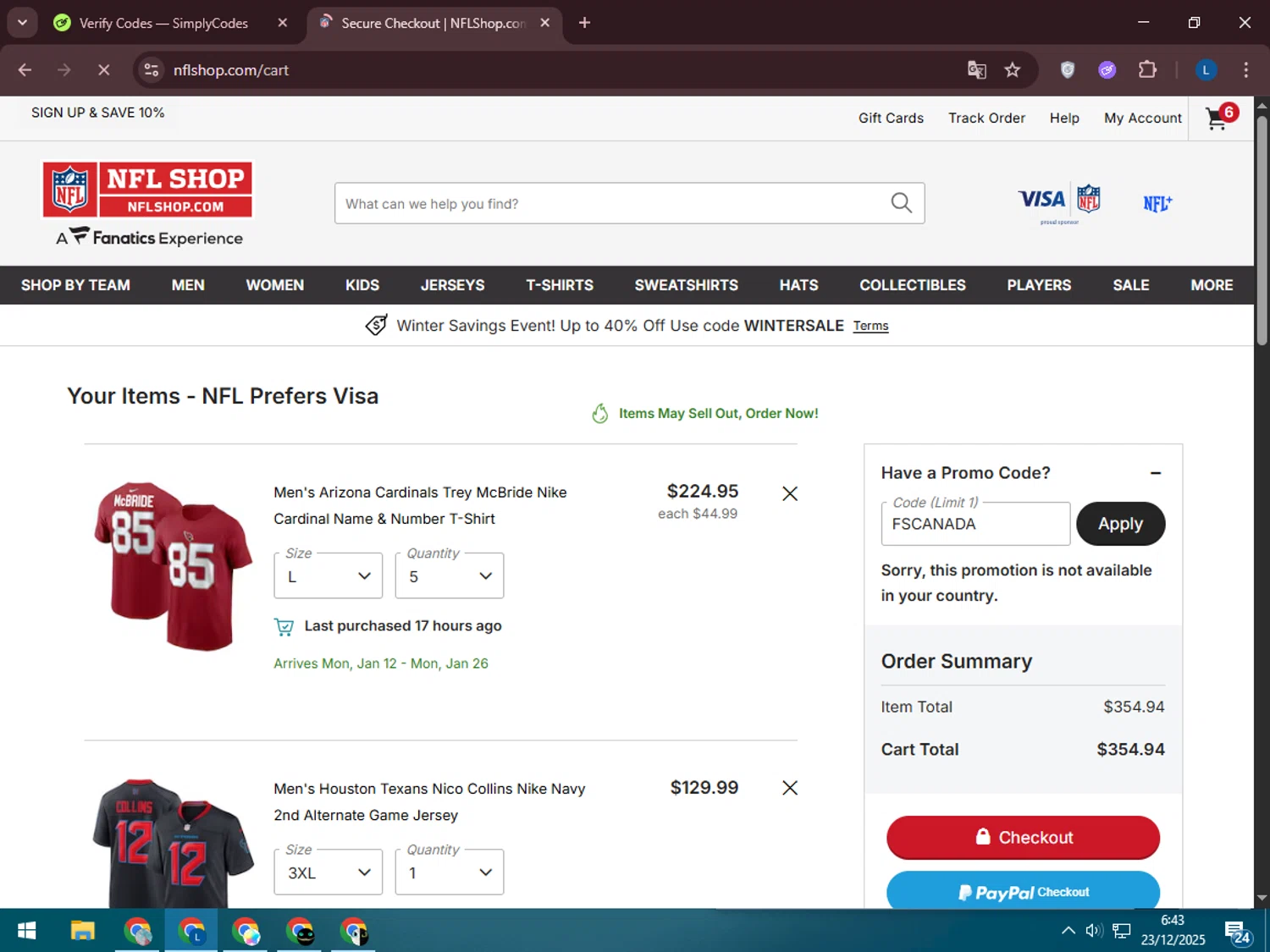Screen dimensions: 1270x952
Task: Open My Account
Action: (1142, 118)
